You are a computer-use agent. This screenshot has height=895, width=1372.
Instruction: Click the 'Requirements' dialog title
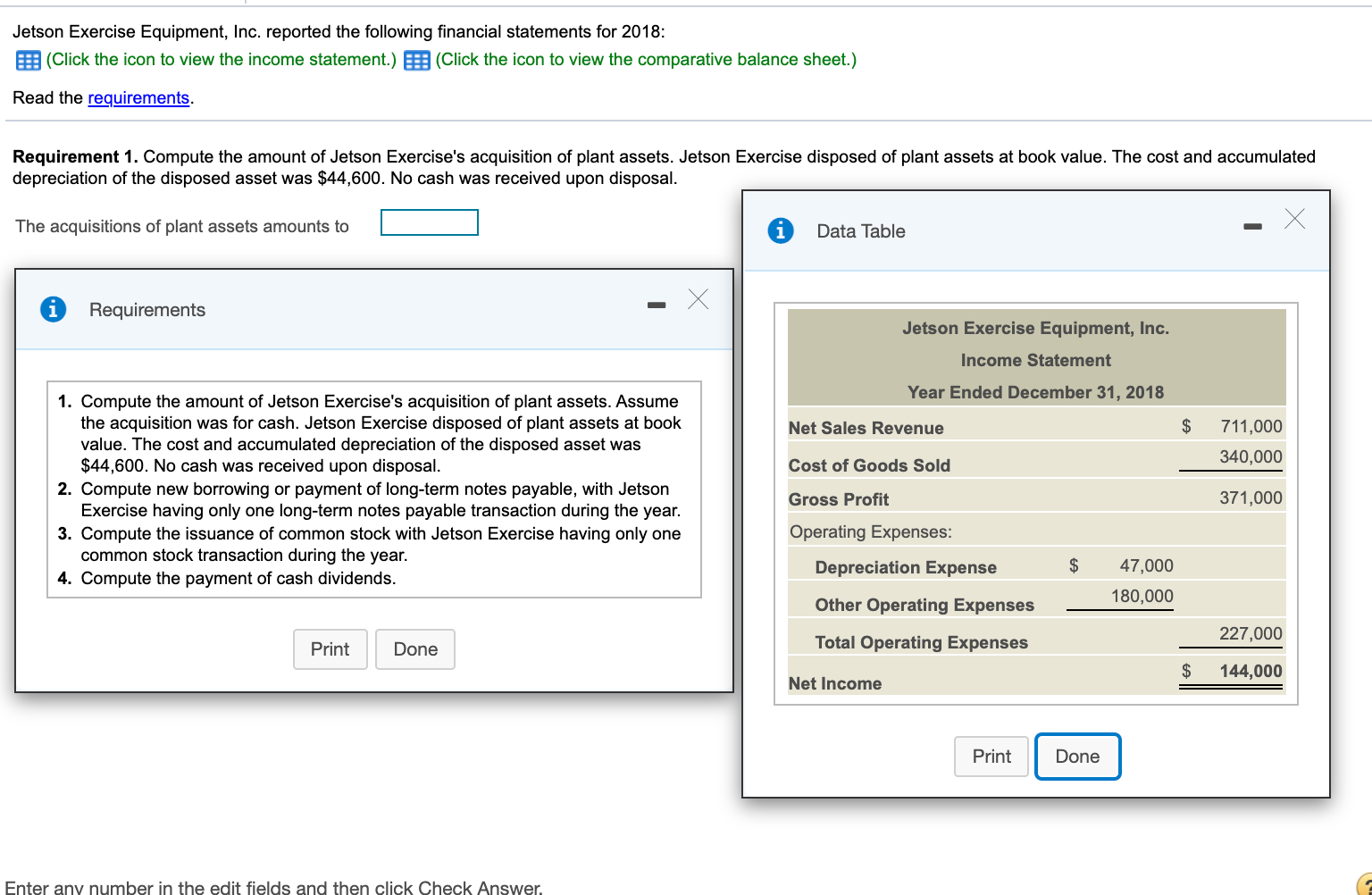147,310
